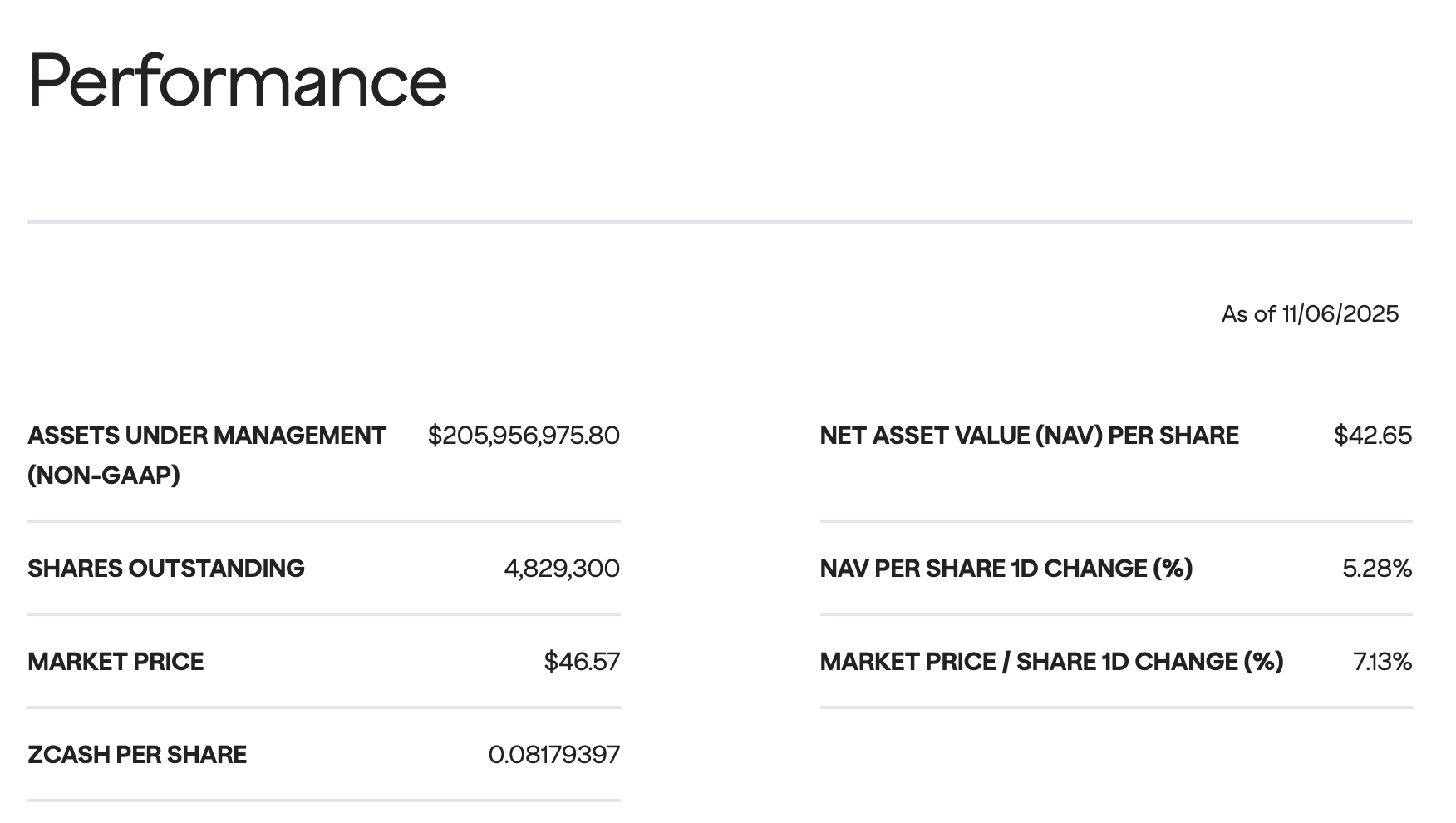Click the NAV Per Share 1D Change label
This screenshot has height=823, width=1456.
coord(1006,569)
